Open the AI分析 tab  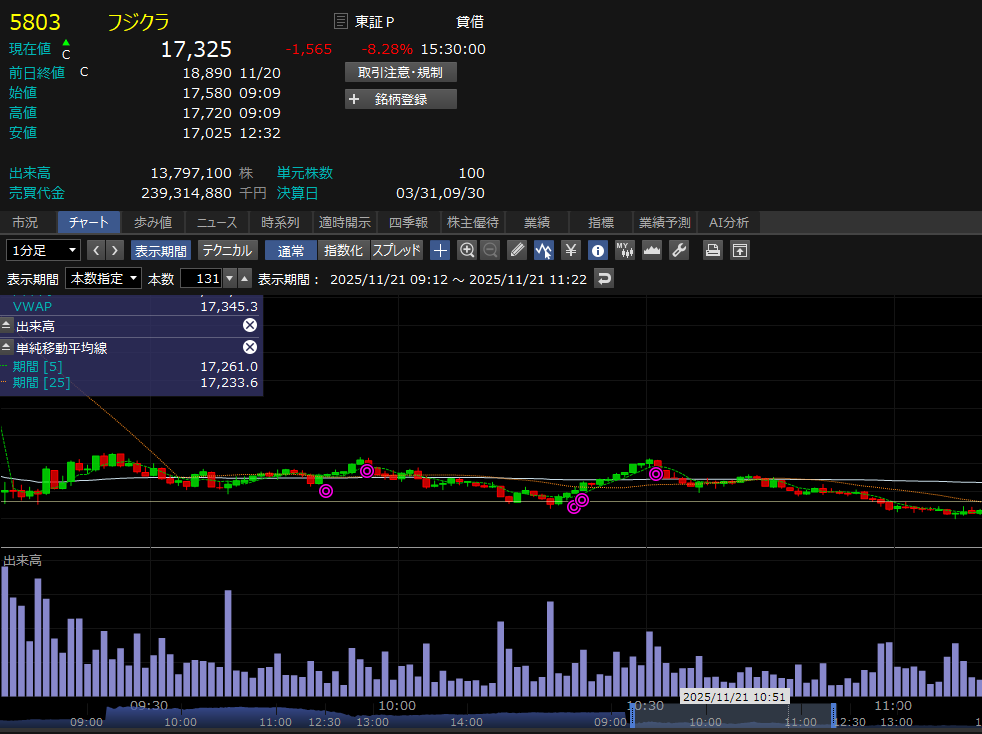[x=728, y=222]
